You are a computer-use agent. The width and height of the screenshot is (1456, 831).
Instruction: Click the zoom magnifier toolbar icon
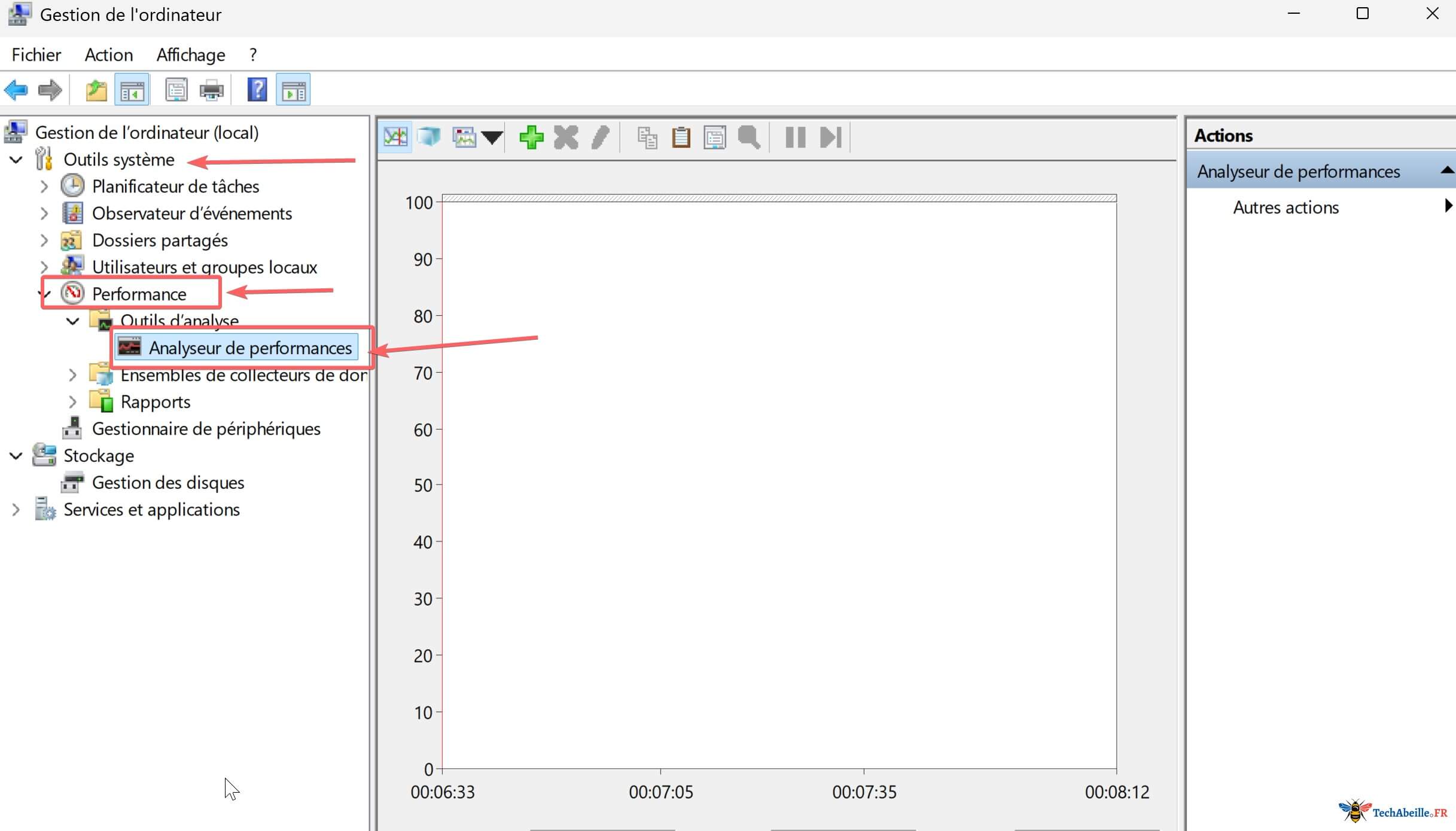click(x=749, y=138)
